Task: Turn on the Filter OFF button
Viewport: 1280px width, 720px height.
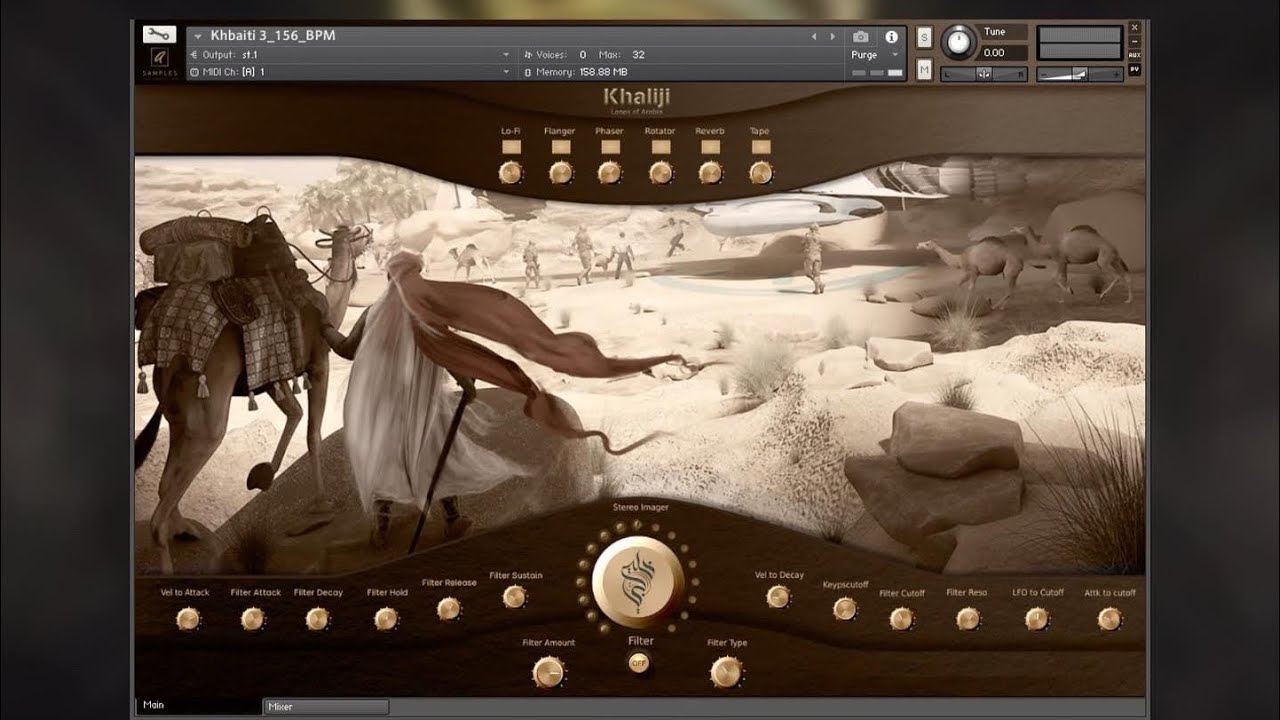Action: (638, 662)
